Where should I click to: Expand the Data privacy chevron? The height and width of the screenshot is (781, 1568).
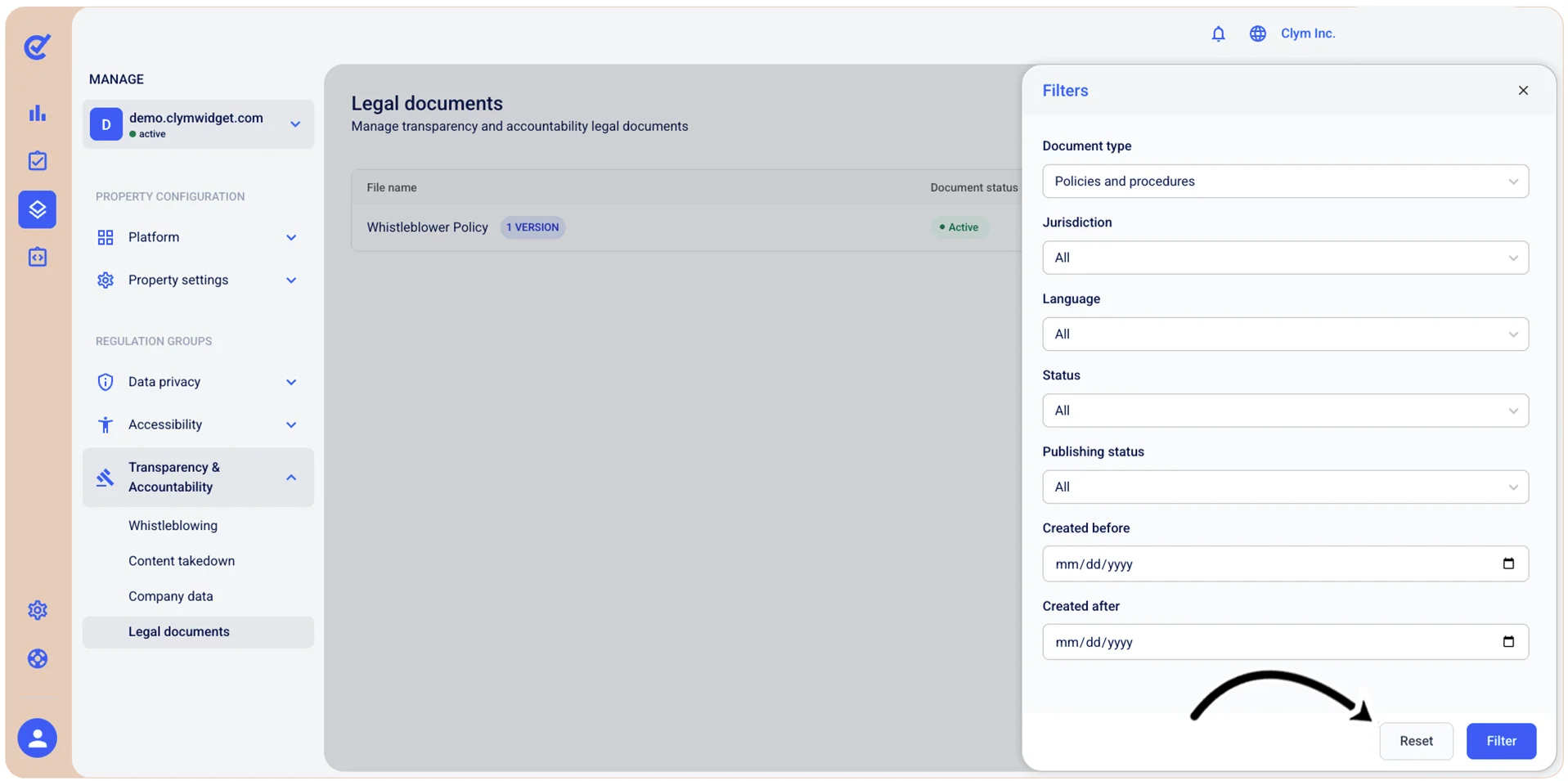click(291, 382)
